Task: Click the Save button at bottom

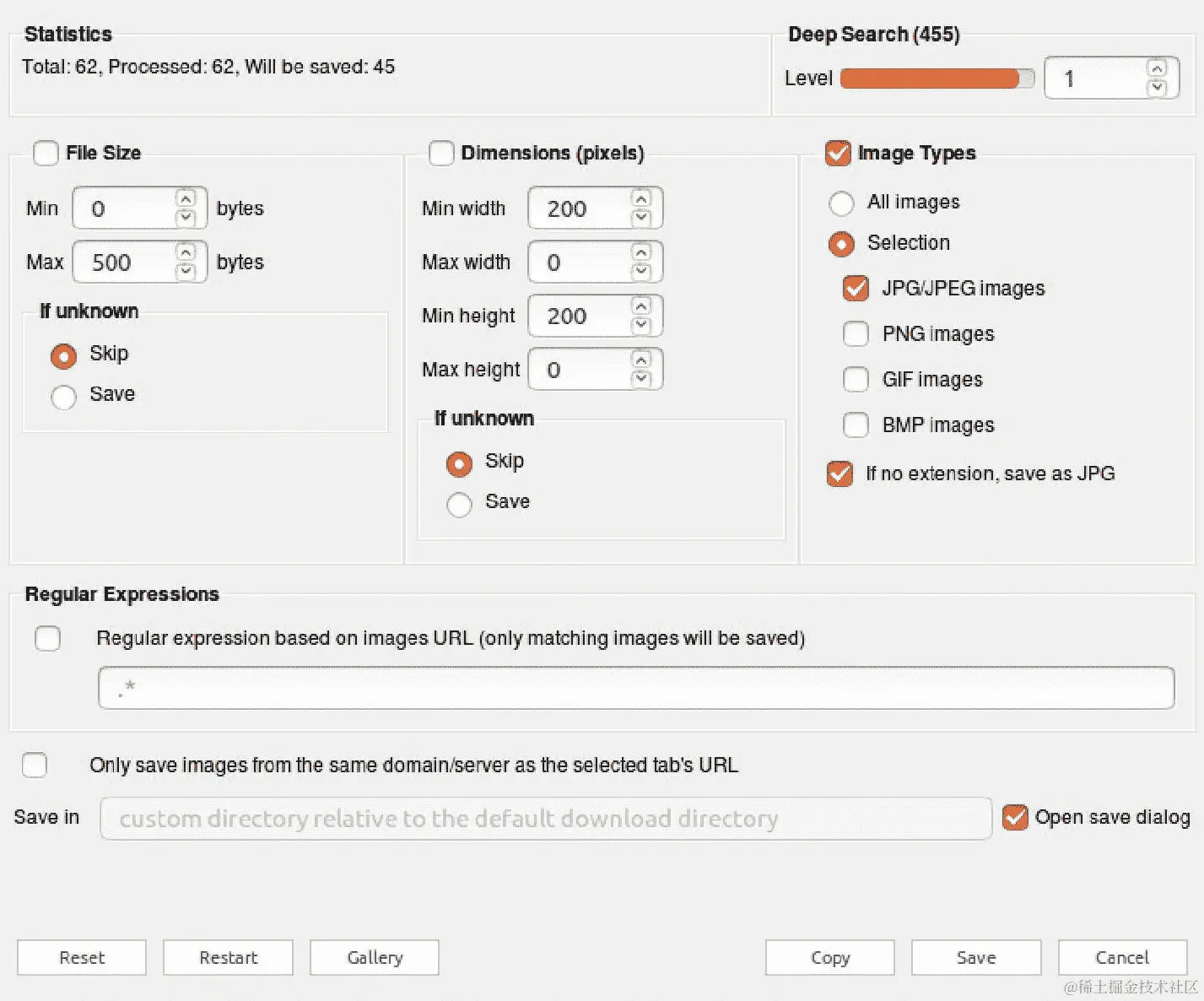Action: click(x=976, y=958)
